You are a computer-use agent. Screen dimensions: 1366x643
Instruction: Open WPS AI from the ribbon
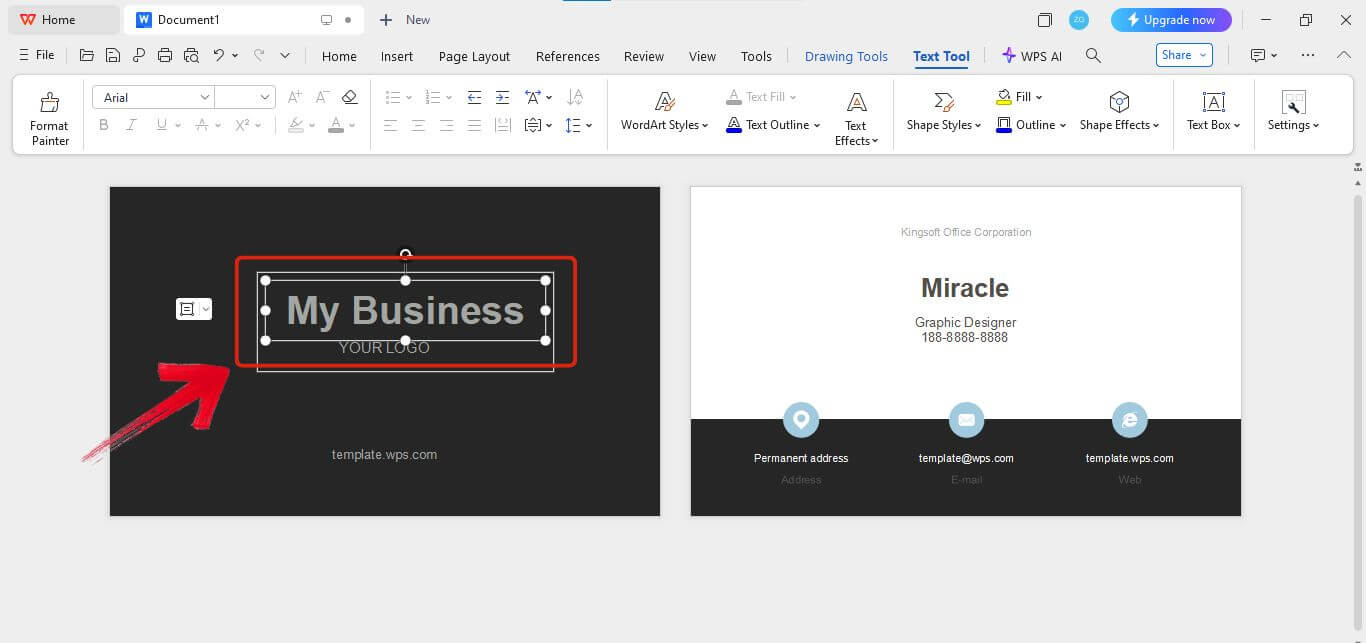1032,56
